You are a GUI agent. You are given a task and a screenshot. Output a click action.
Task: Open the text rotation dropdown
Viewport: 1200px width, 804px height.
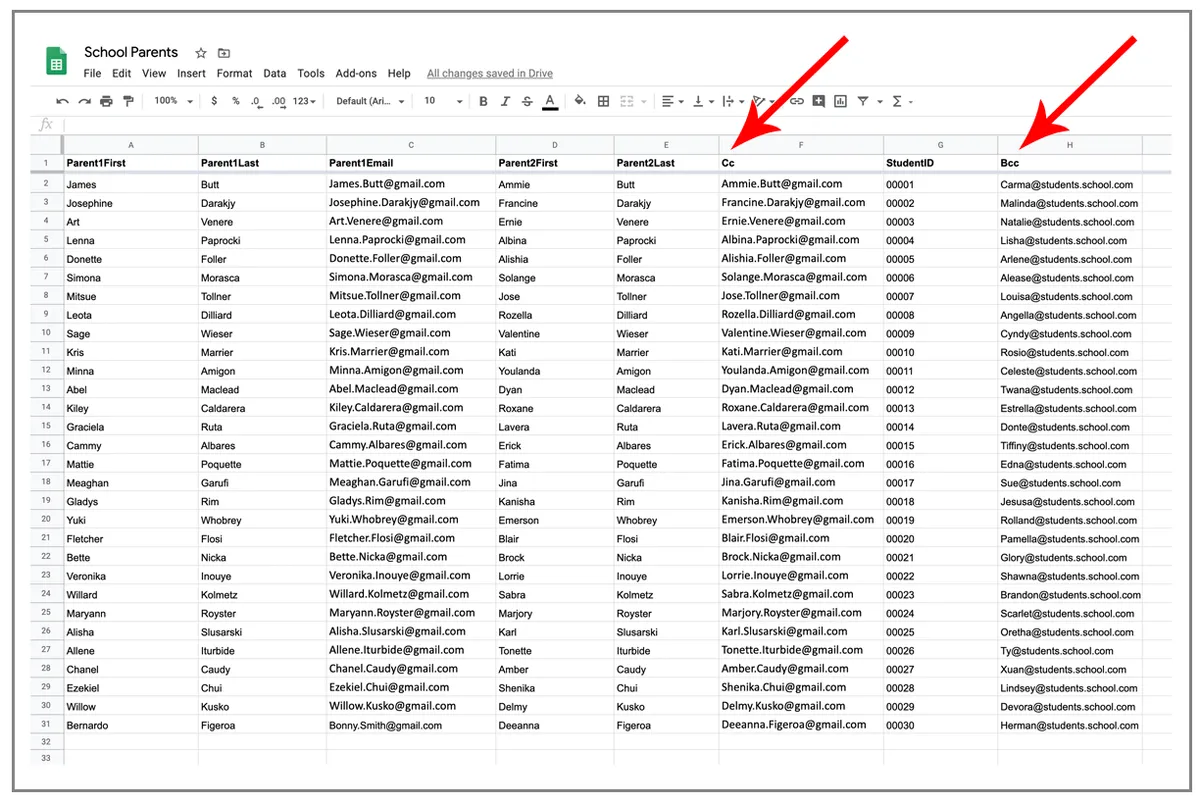(763, 101)
